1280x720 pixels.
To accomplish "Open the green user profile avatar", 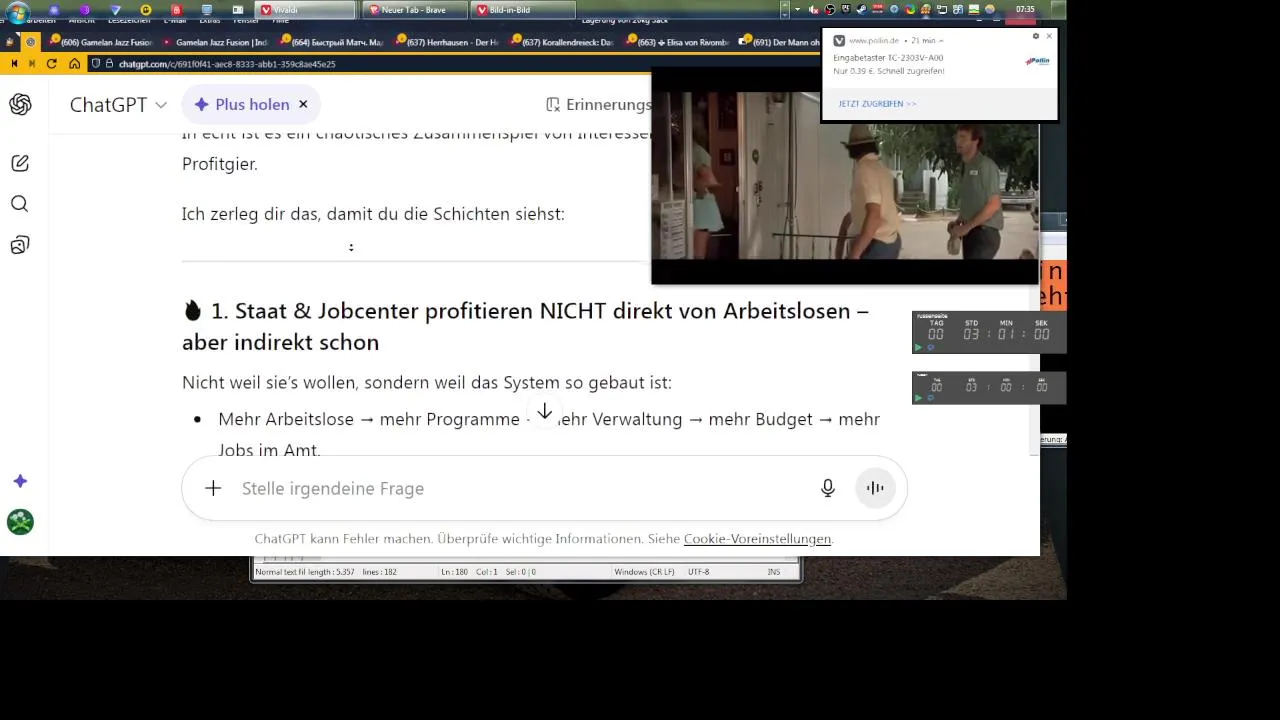I will 20,522.
